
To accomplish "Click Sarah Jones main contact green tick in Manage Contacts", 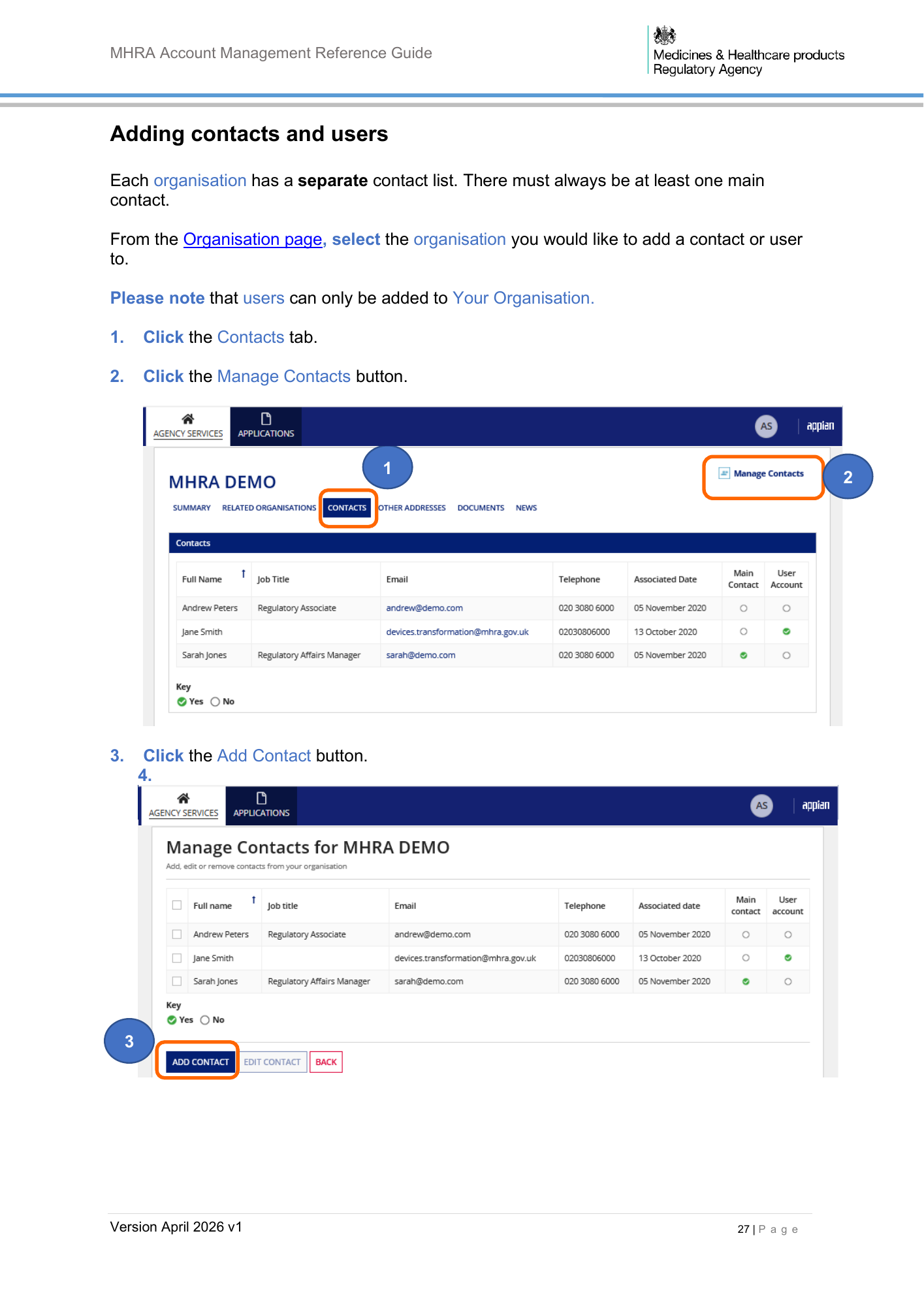I will 746,981.
